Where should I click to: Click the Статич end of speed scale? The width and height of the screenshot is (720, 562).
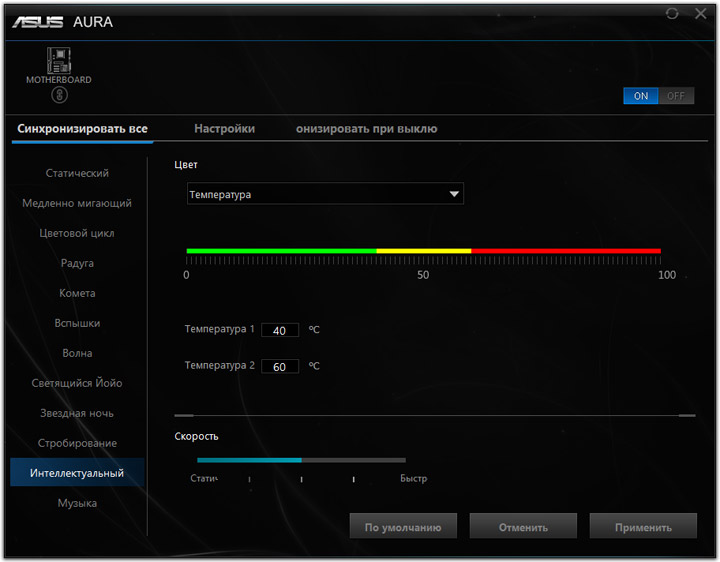click(x=204, y=478)
